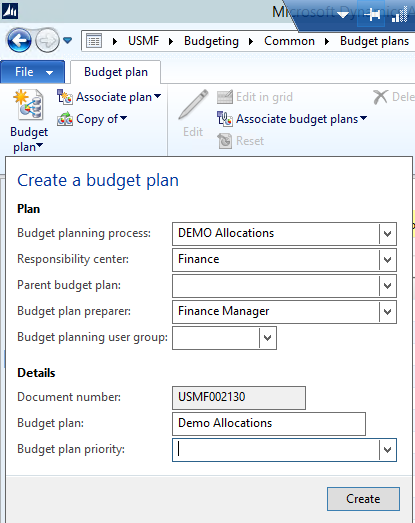Screen dimensions: 415x523
Task: Select the Budget plan ribbon tab
Action: tap(116, 72)
